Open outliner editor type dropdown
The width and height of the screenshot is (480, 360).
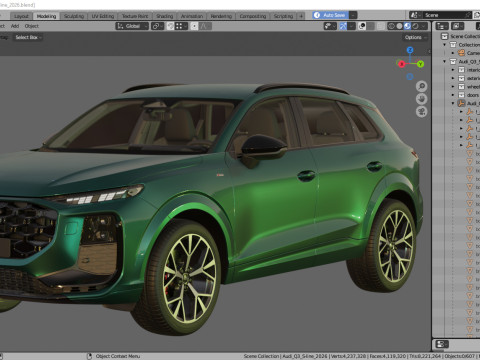point(442,26)
